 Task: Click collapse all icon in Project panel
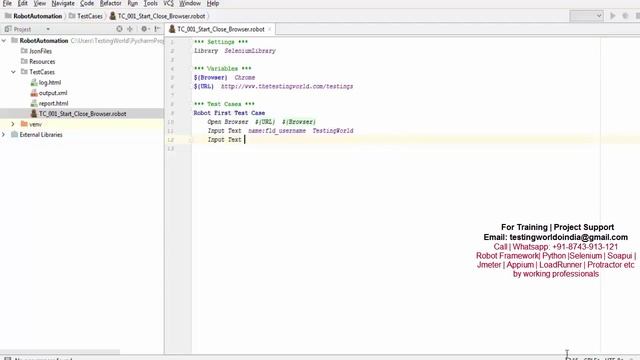[130, 29]
